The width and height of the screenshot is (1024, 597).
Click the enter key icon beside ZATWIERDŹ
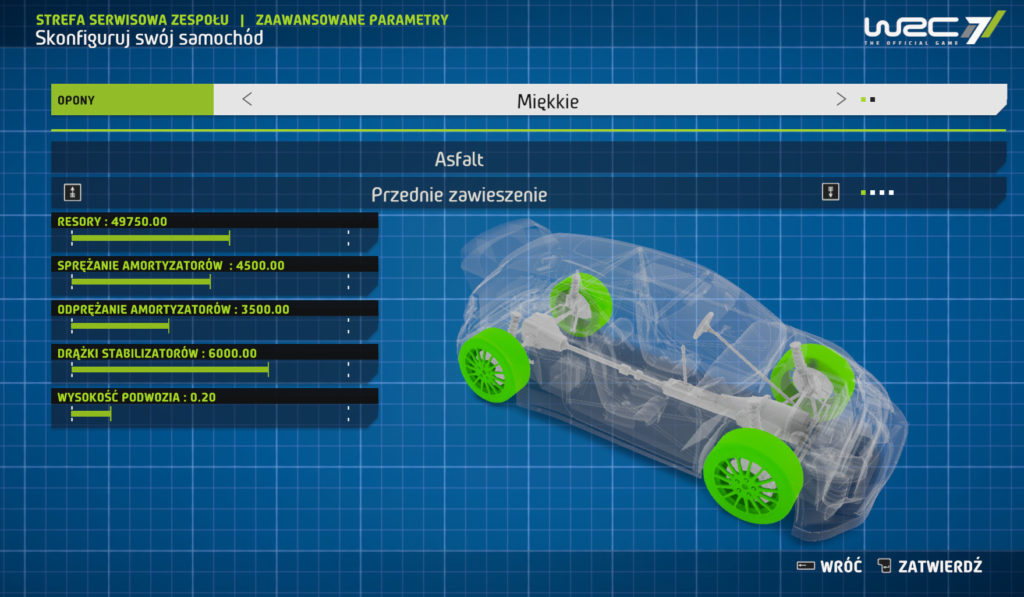(884, 566)
